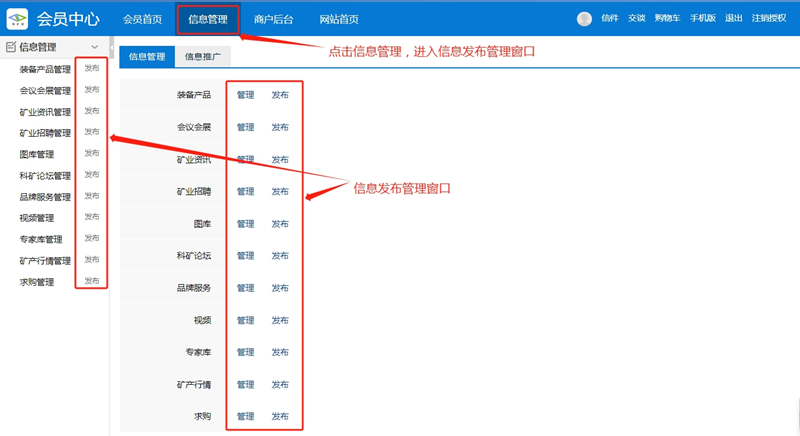Click 发布 for the 会议会展 row
Viewport: 800px width, 436px height.
(x=280, y=128)
